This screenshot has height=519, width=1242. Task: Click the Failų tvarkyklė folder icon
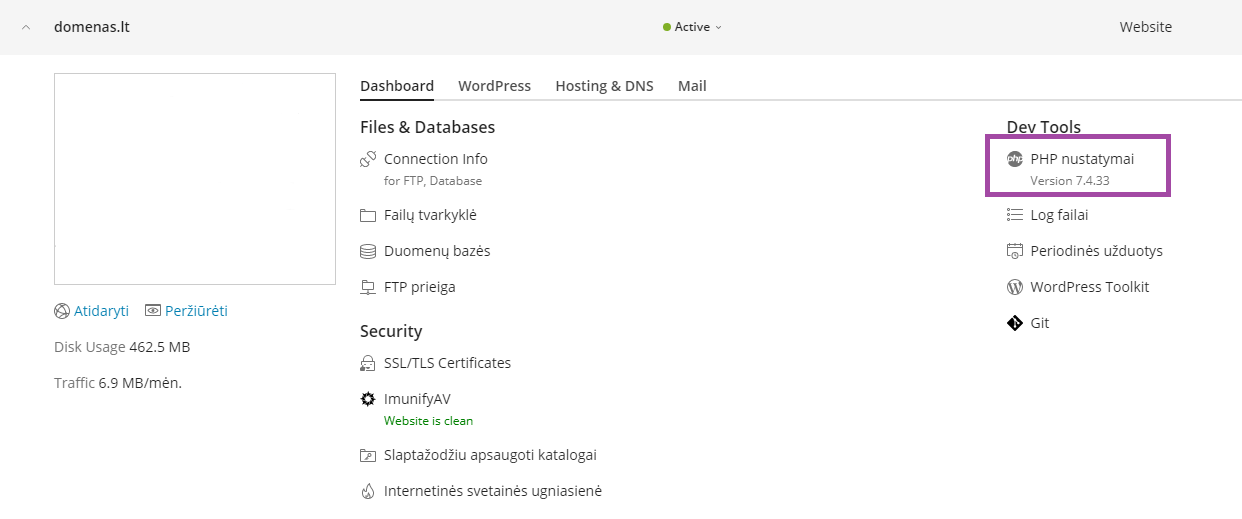pos(368,215)
